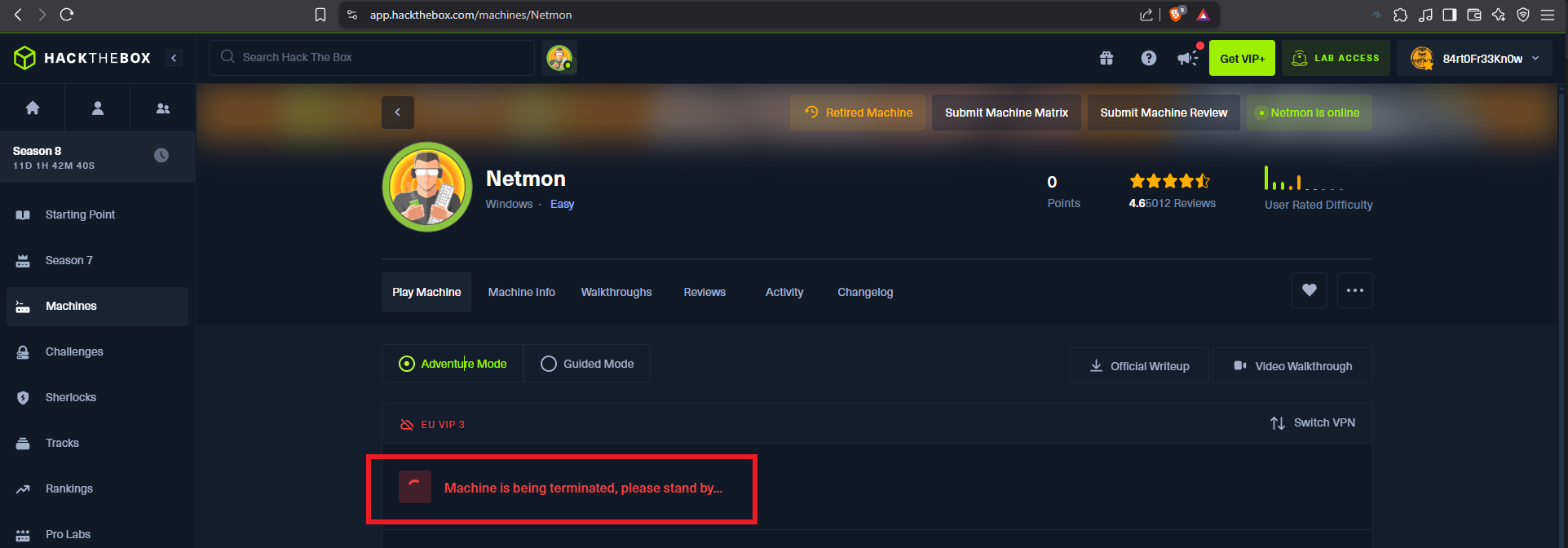Switch to the Play Machine tab
Screen dimensions: 1568x548
tap(426, 292)
